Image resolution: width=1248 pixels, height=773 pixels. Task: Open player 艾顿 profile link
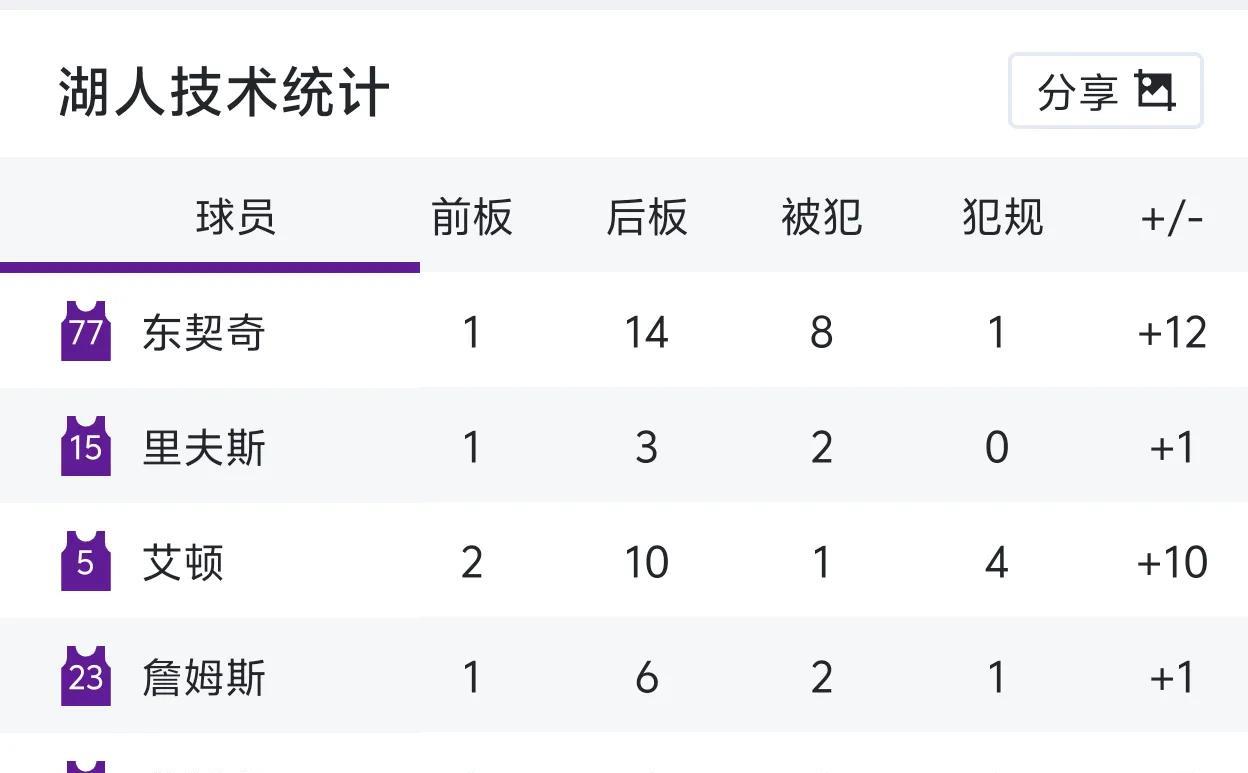[183, 562]
